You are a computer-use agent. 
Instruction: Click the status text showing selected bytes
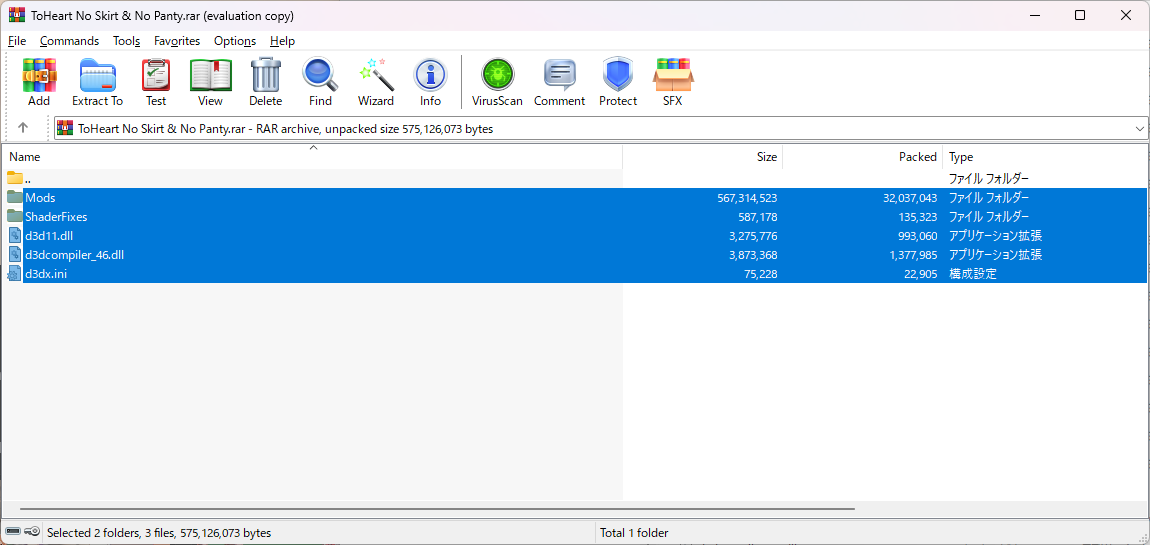coord(159,533)
